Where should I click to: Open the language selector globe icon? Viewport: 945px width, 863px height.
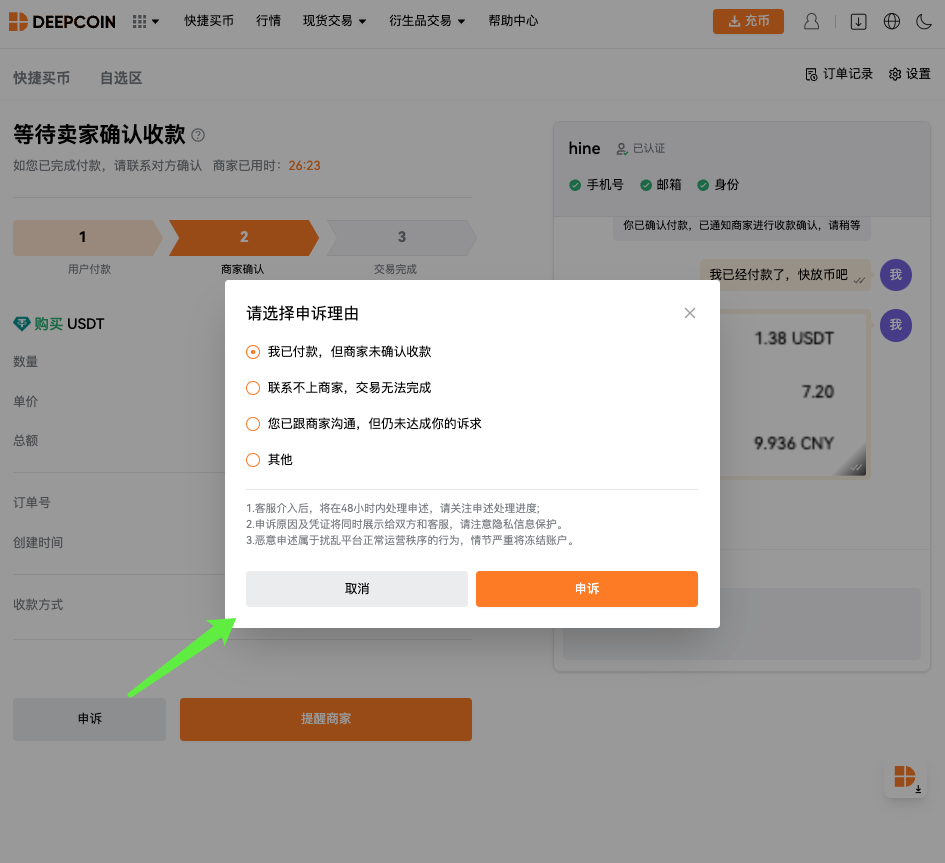pyautogui.click(x=891, y=21)
